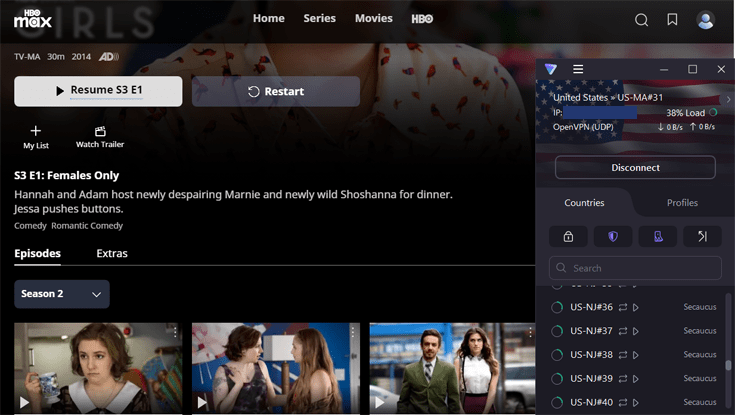Click the ProtonVPN logo icon

551,69
